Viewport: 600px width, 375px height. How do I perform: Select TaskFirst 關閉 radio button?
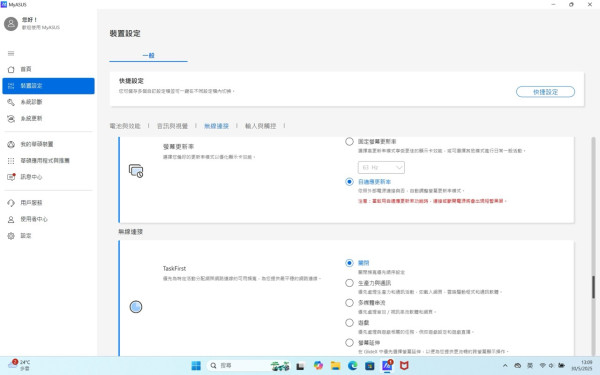click(x=349, y=263)
